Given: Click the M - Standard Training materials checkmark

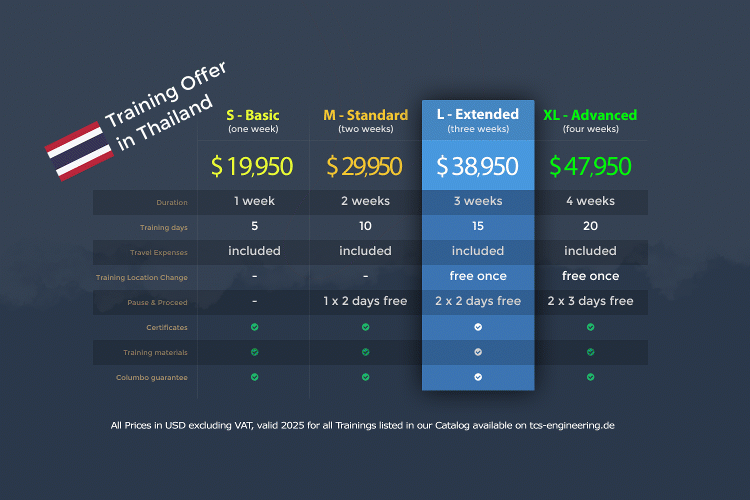Looking at the screenshot, I should click(x=365, y=352).
